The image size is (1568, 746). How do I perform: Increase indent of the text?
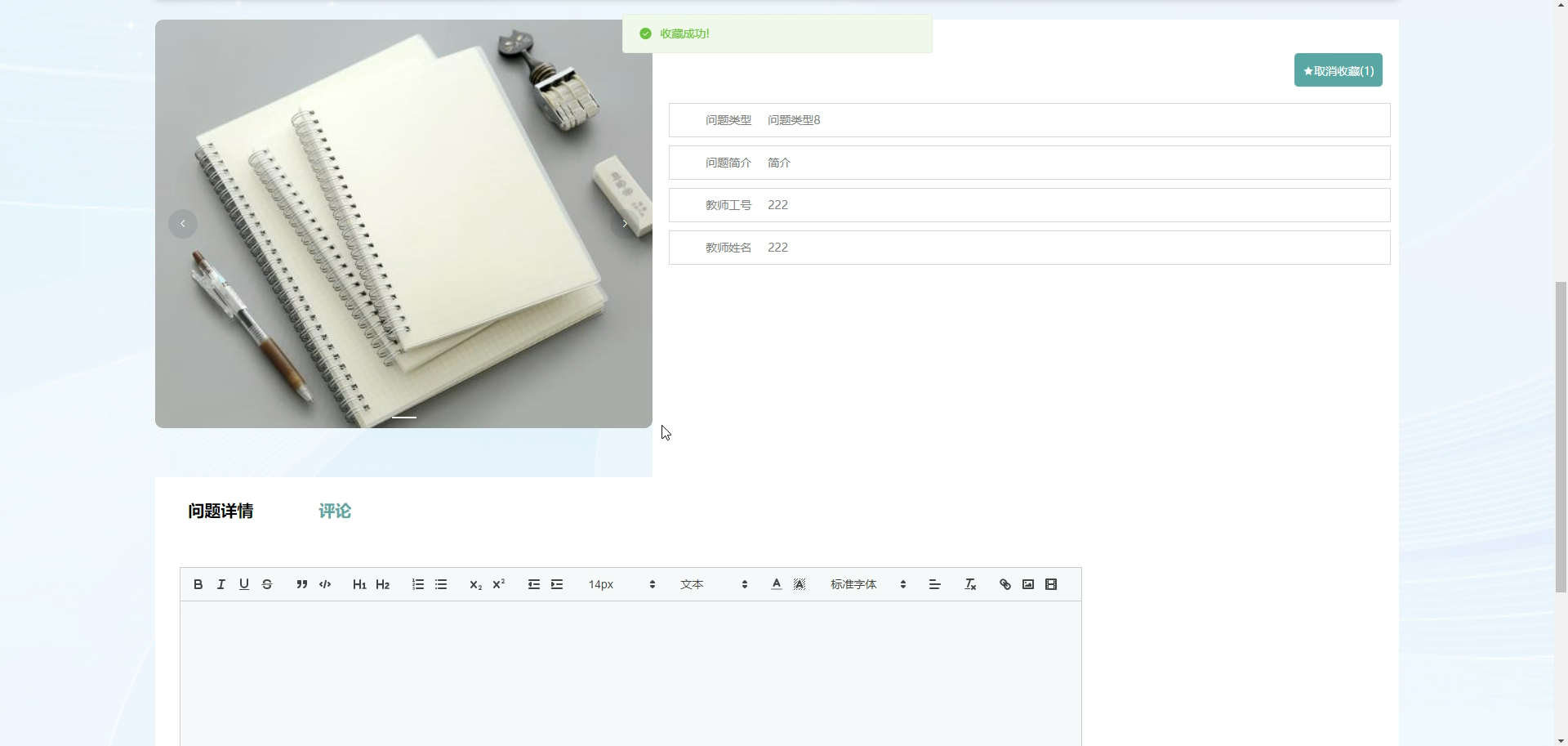(x=557, y=584)
